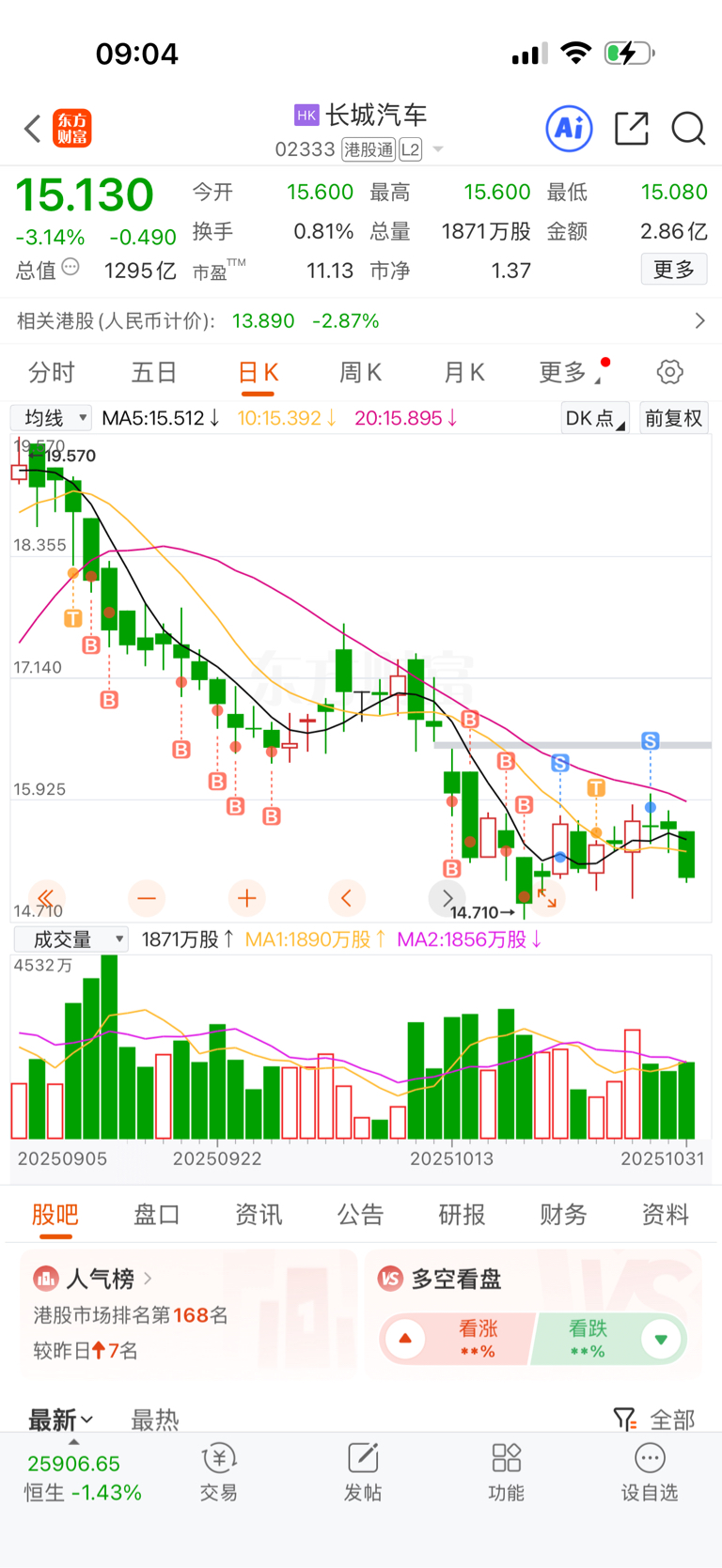Open the search magnifier icon
This screenshot has height=1568, width=722.
688,129
